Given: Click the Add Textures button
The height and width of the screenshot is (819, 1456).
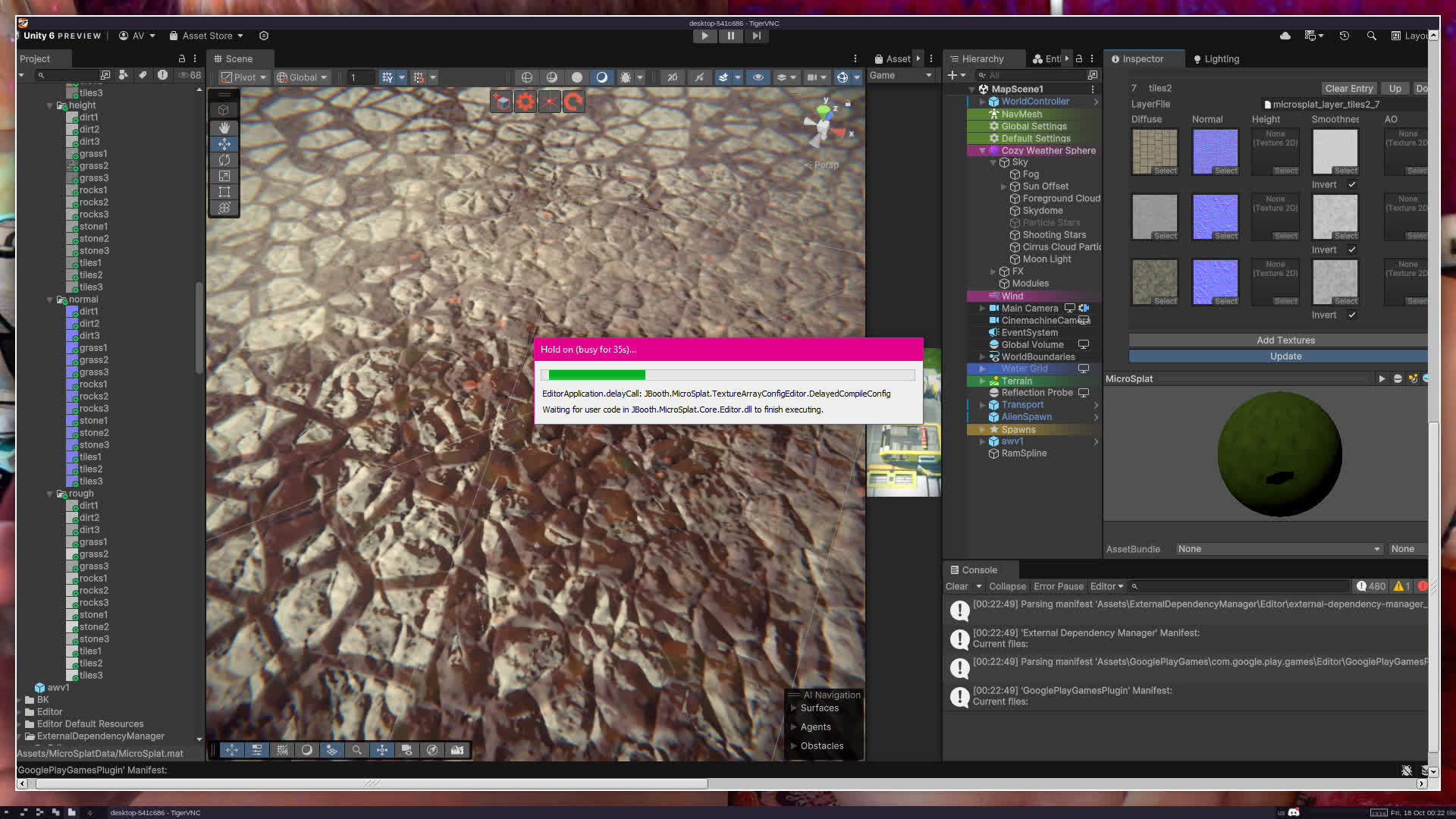Looking at the screenshot, I should (x=1285, y=340).
